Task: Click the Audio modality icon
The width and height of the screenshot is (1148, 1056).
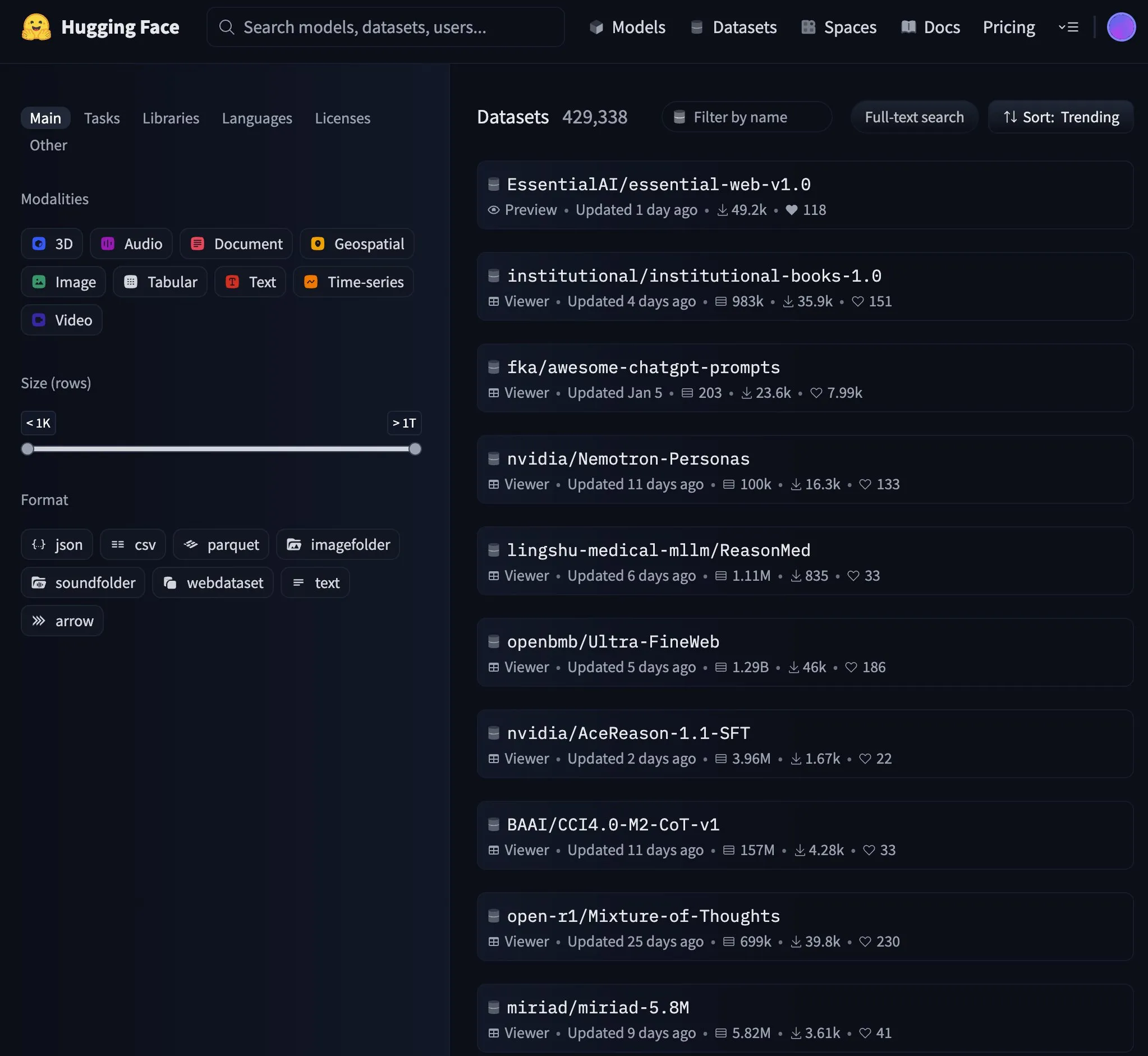Action: point(107,244)
